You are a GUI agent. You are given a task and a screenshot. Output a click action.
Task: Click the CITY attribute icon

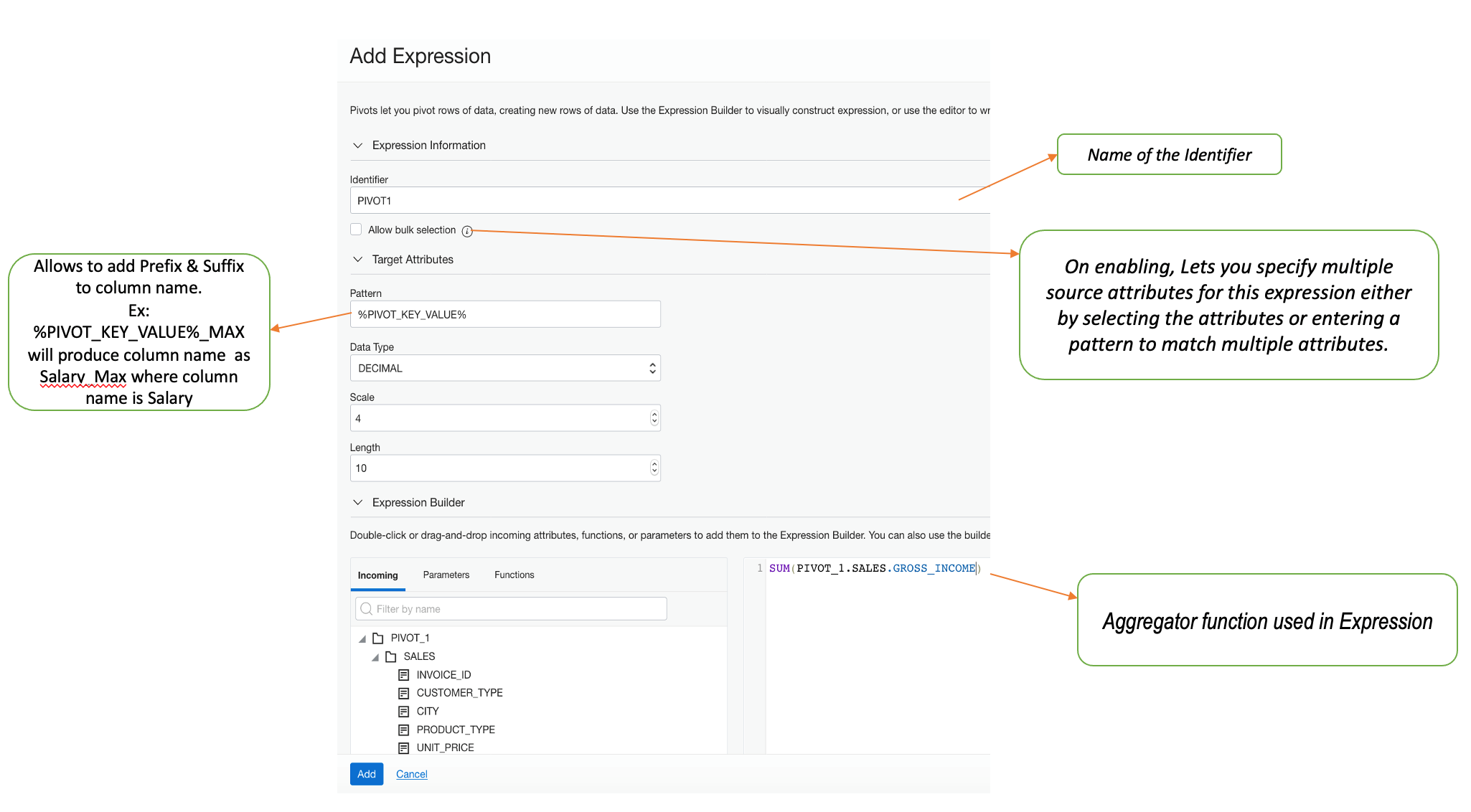[404, 712]
